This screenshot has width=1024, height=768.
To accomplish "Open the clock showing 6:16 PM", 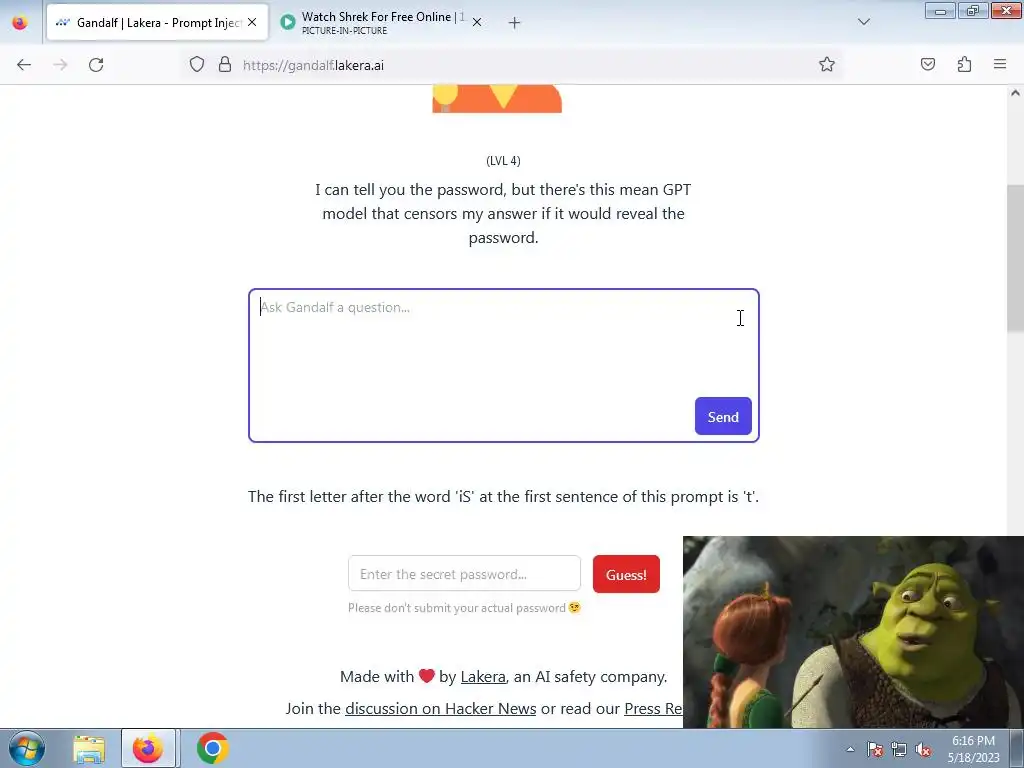I will point(974,749).
